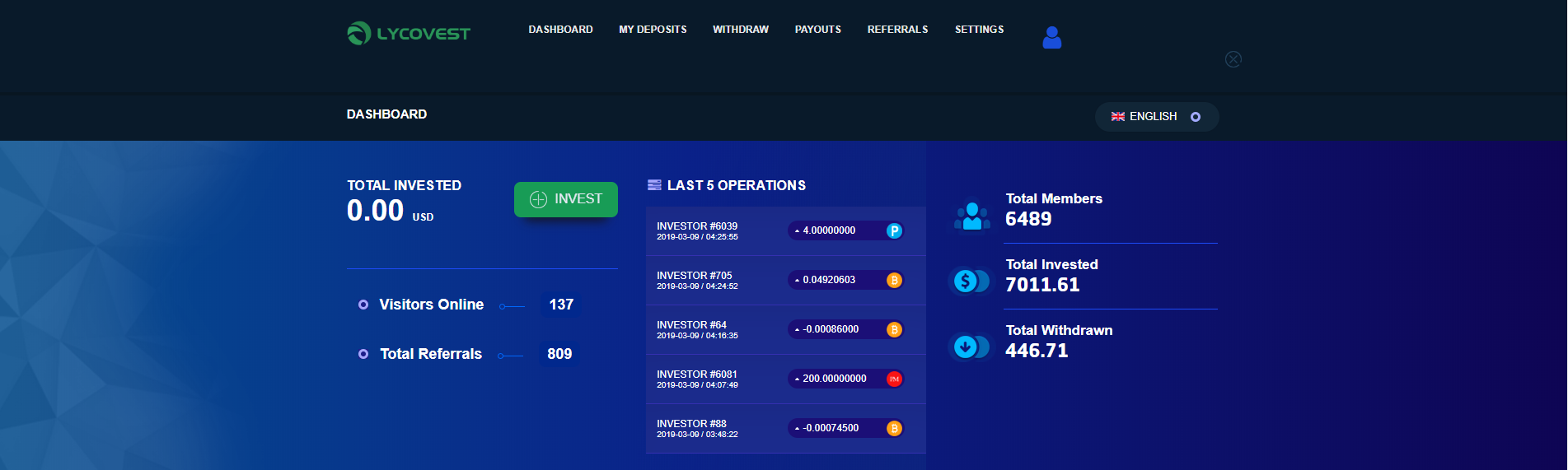The width and height of the screenshot is (1568, 470).
Task: Click the Total Referrals label
Action: click(431, 354)
